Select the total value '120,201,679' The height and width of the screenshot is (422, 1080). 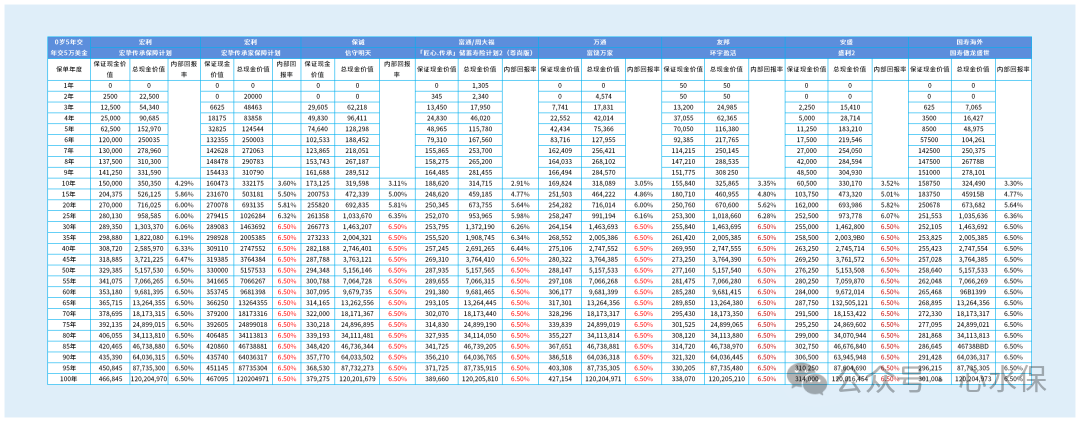tap(357, 379)
